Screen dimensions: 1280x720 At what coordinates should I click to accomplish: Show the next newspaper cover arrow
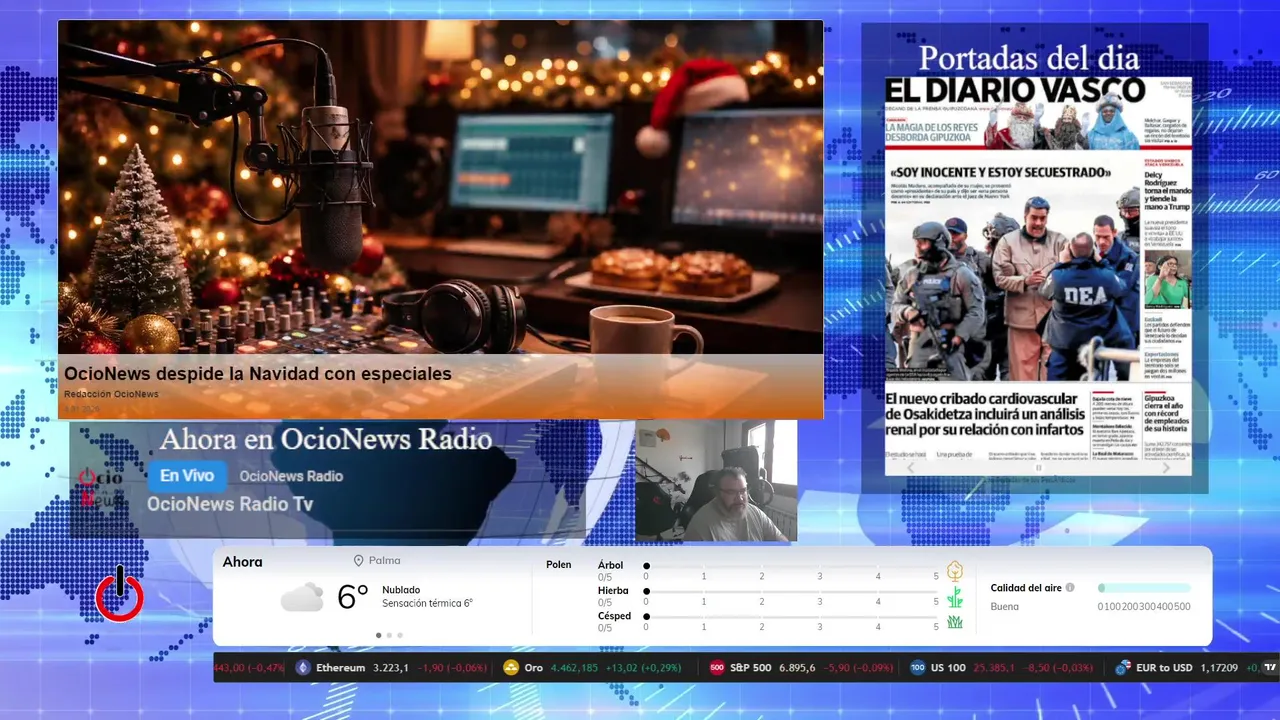[1166, 467]
